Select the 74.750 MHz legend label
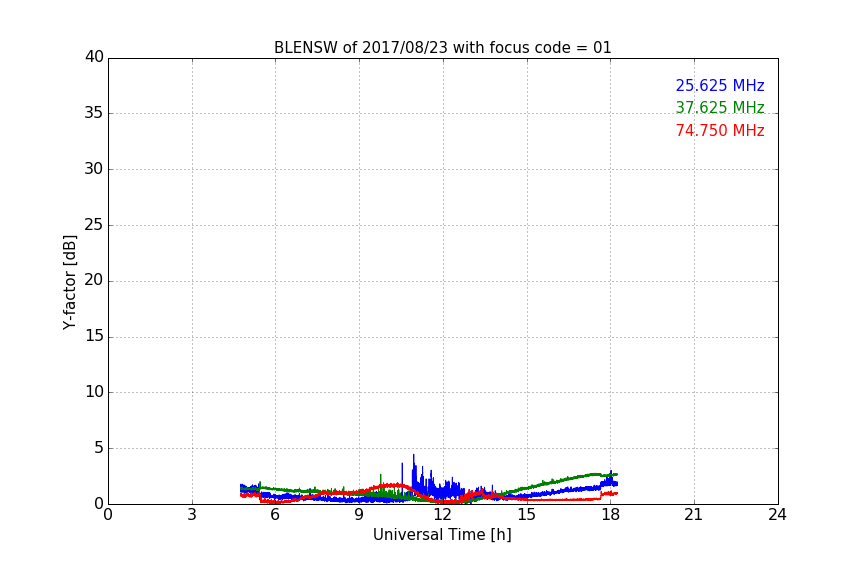 pyautogui.click(x=720, y=131)
